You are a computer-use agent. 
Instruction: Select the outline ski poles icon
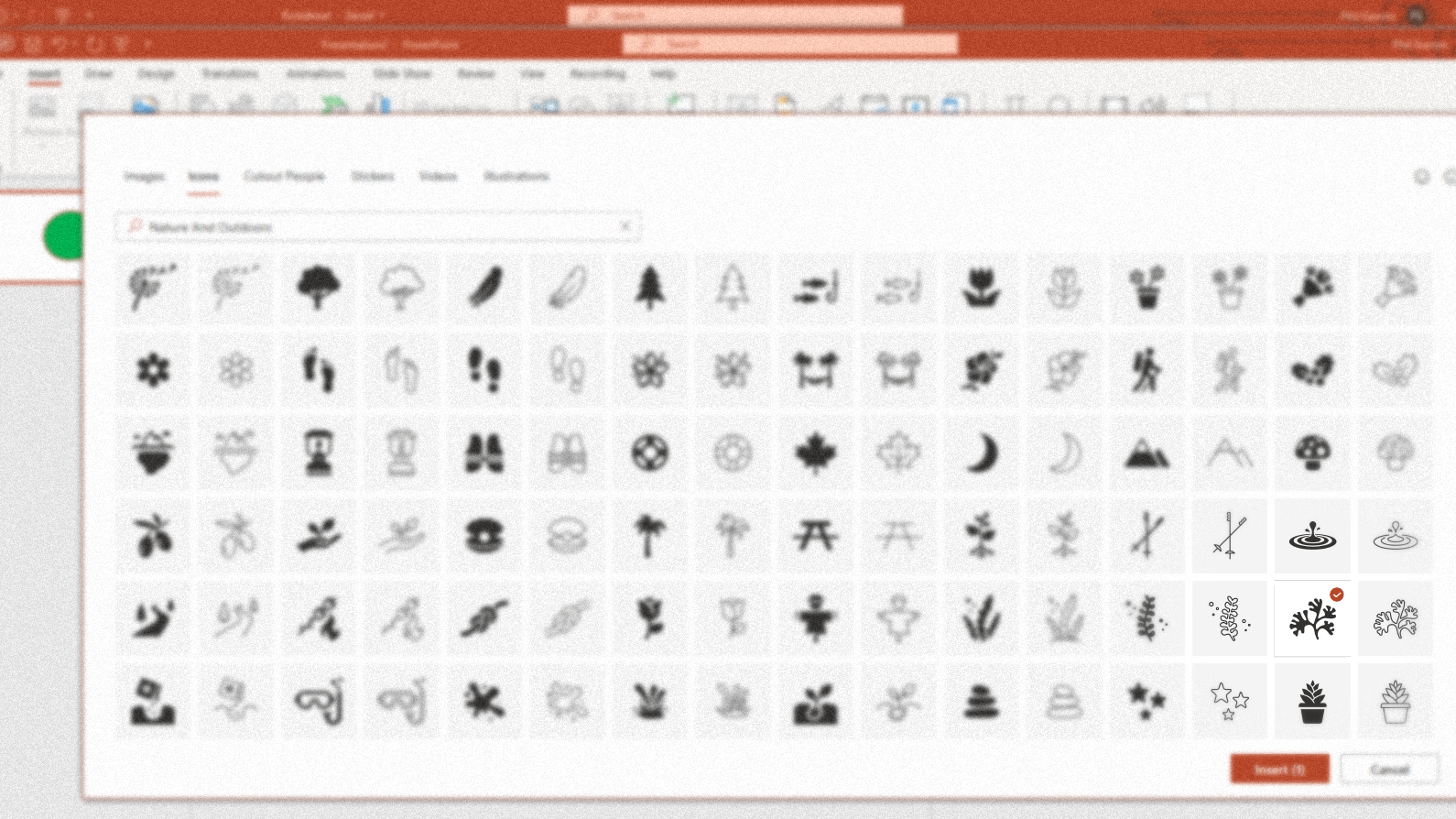(x=1229, y=536)
